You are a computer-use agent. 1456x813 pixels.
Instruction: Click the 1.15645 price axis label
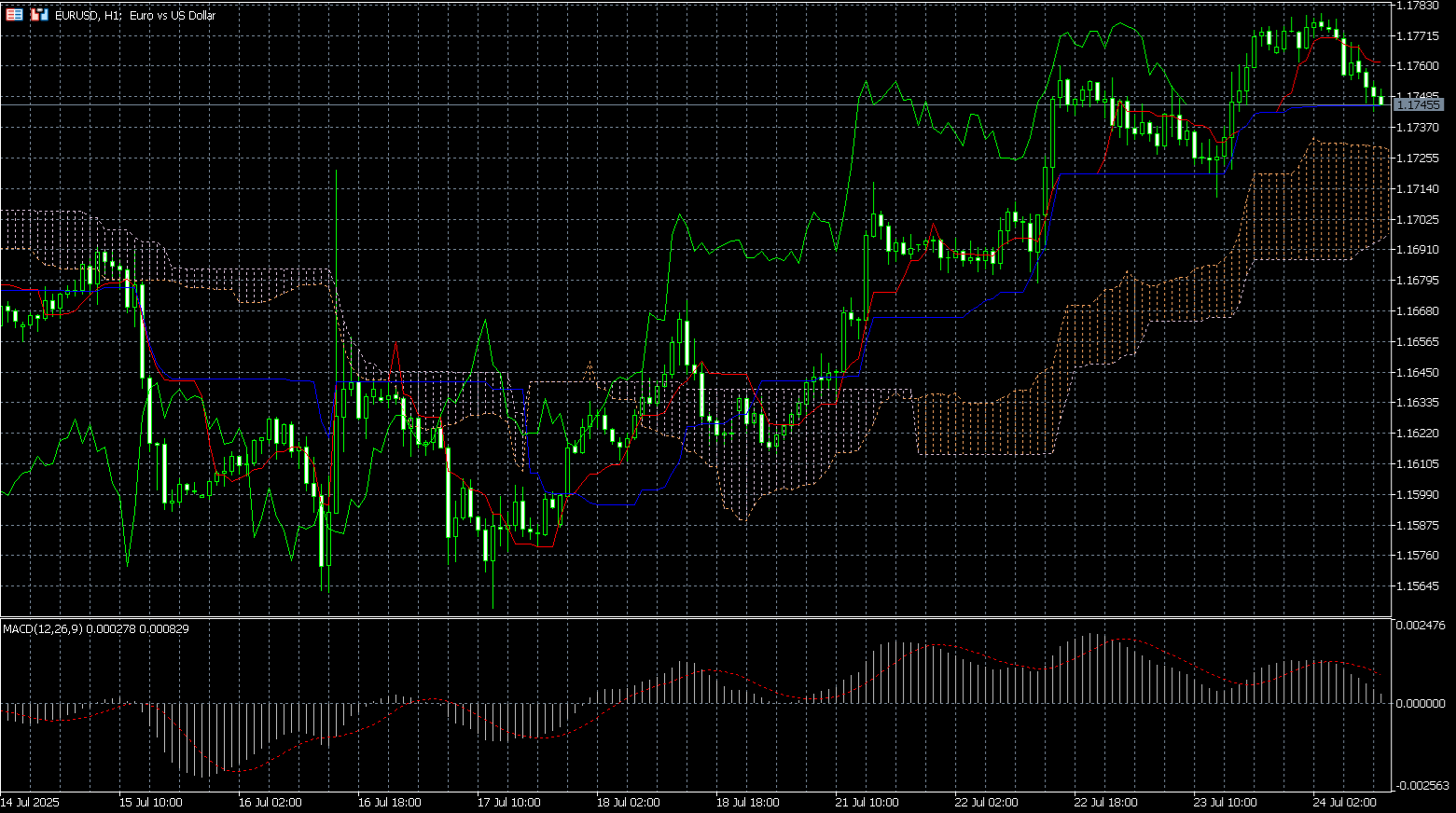click(1418, 586)
